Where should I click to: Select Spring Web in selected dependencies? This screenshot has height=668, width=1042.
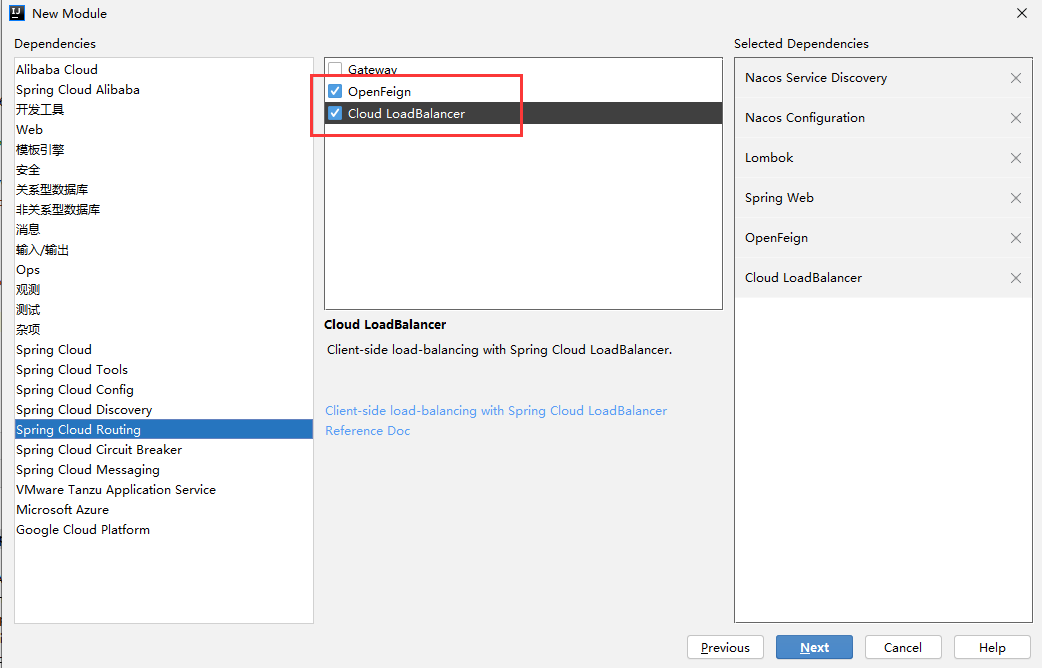pyautogui.click(x=883, y=198)
